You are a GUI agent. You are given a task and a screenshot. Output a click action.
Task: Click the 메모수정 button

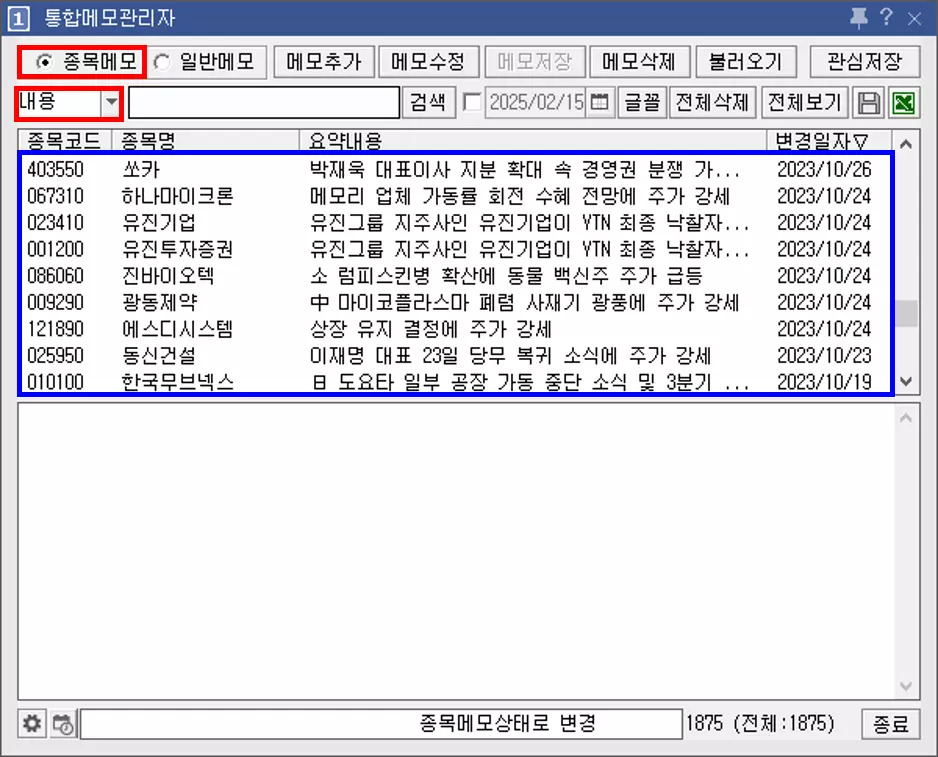point(428,62)
